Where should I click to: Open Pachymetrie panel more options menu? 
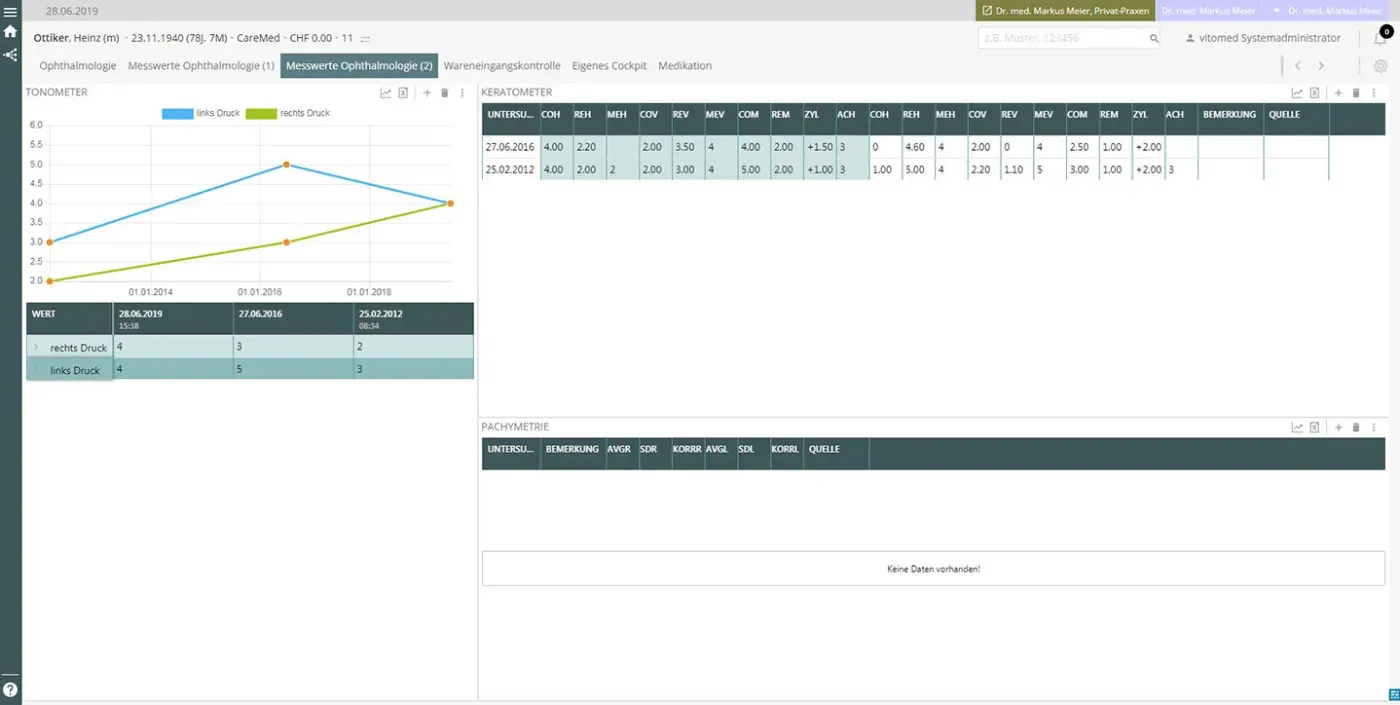(1374, 427)
